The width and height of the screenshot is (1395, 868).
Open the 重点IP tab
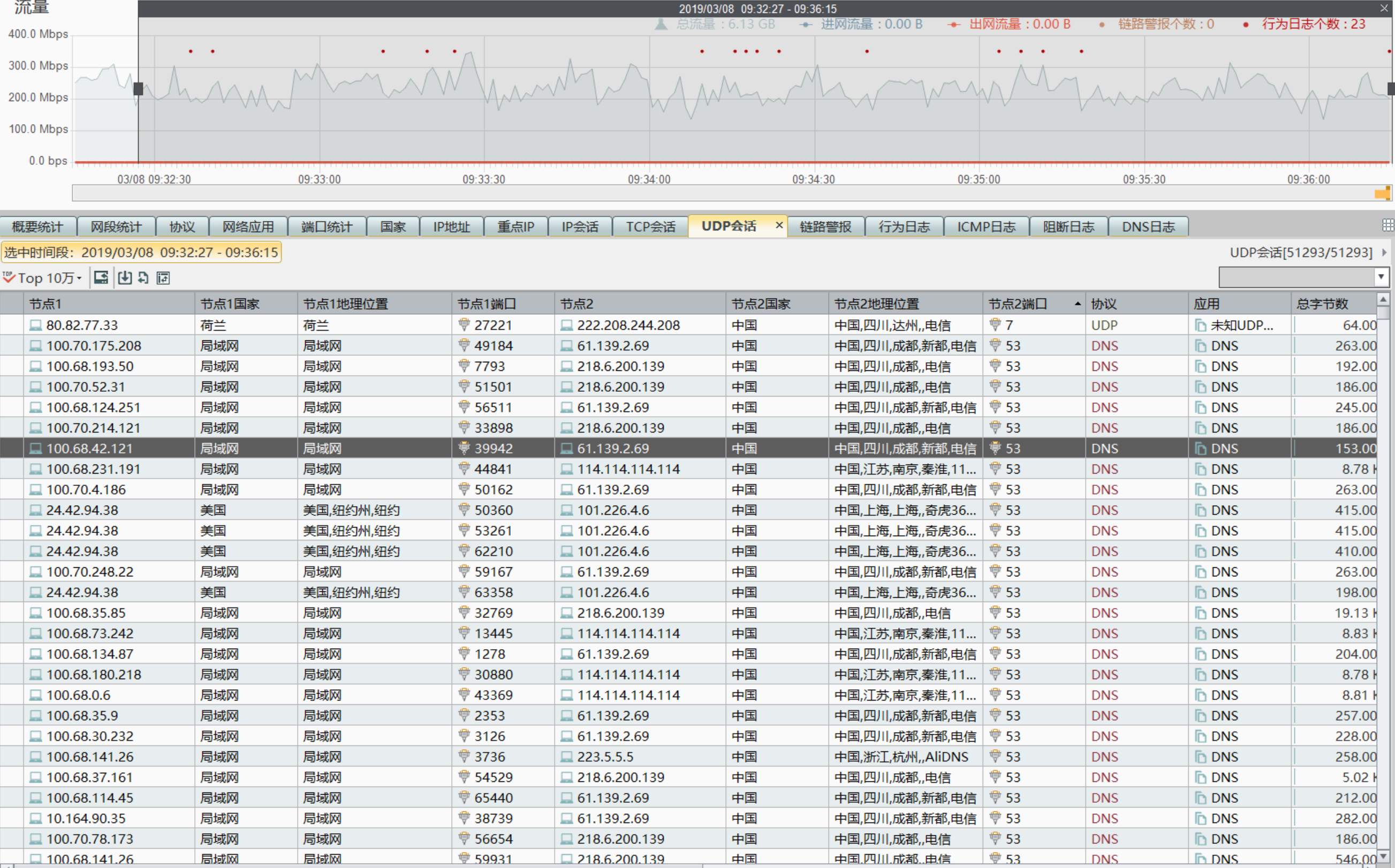pos(515,227)
